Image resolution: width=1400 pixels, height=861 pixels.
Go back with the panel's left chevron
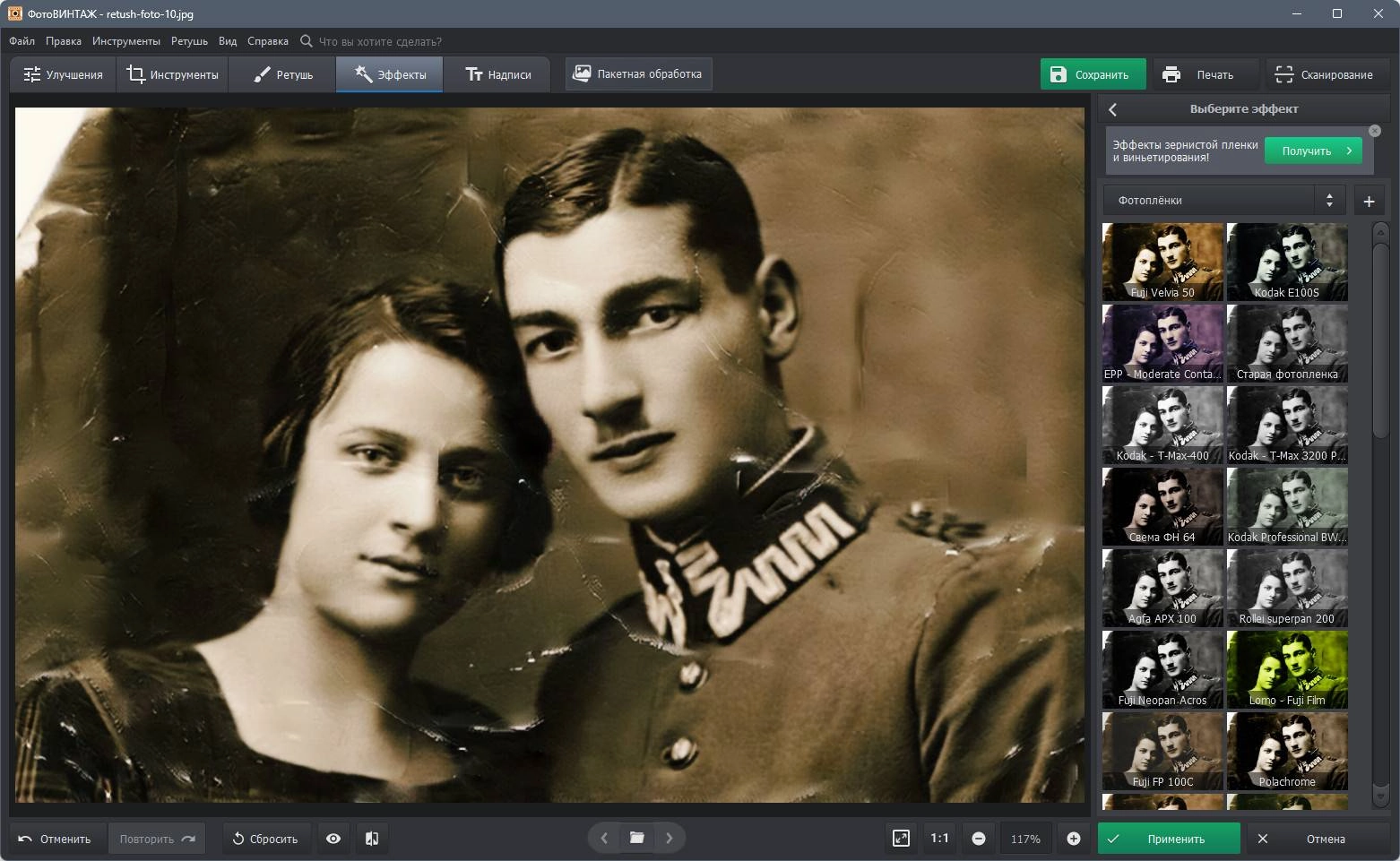pyautogui.click(x=1112, y=109)
